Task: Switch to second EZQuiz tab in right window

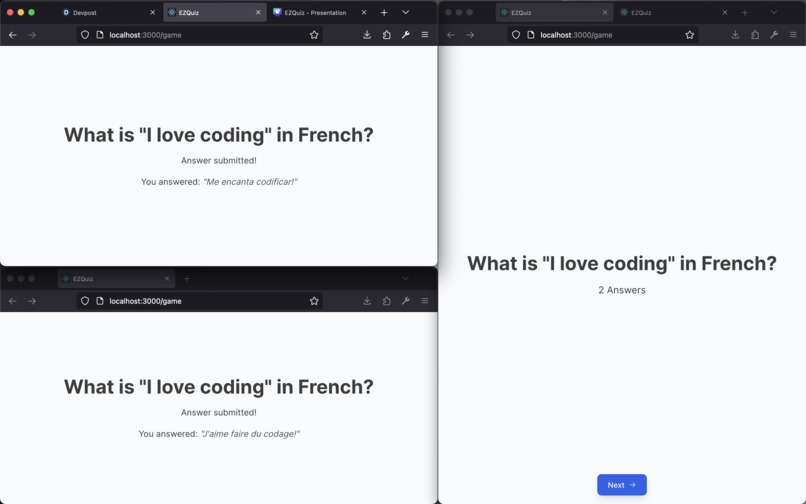Action: click(x=674, y=12)
